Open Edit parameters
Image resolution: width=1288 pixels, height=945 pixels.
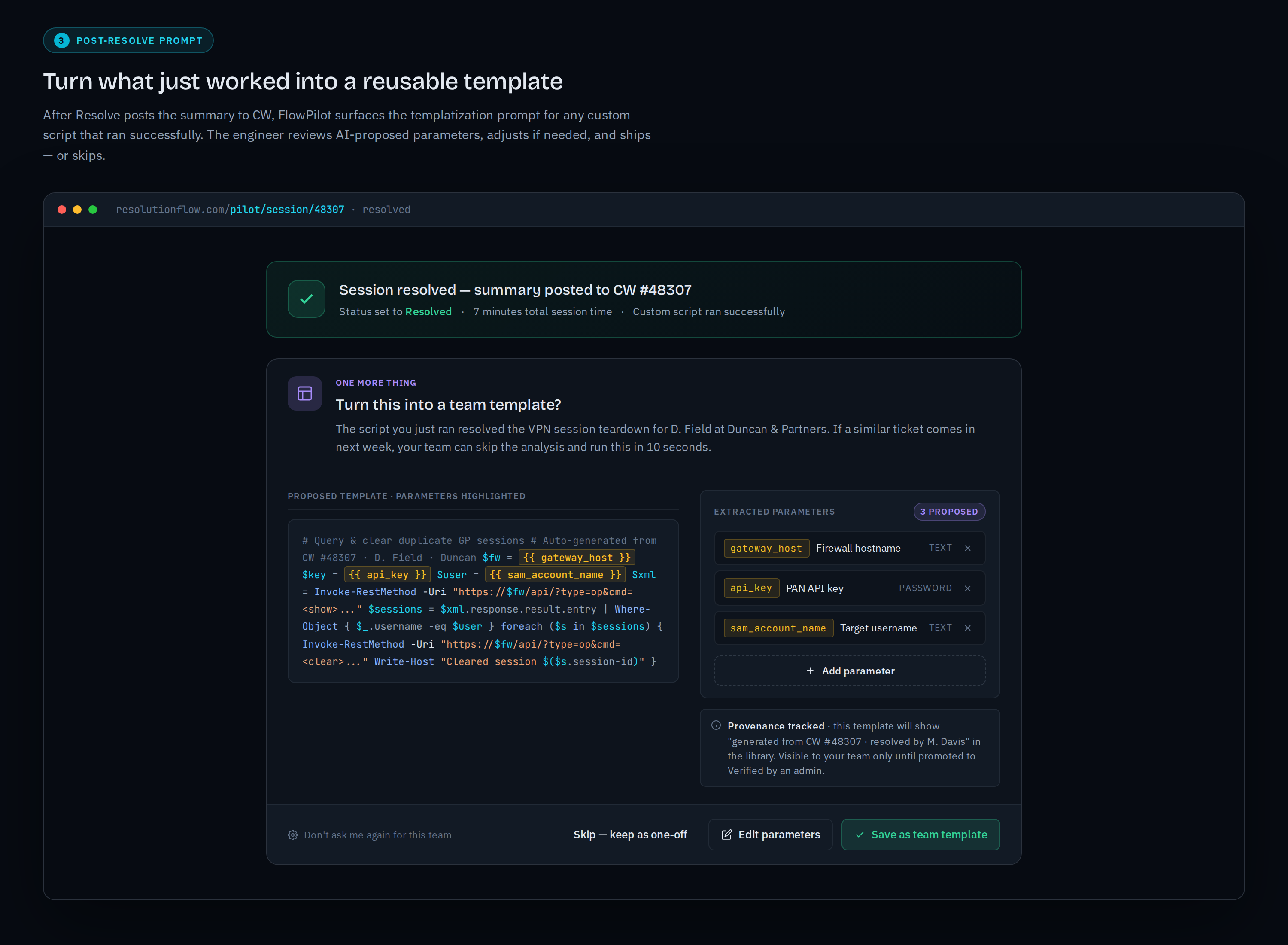click(x=770, y=835)
